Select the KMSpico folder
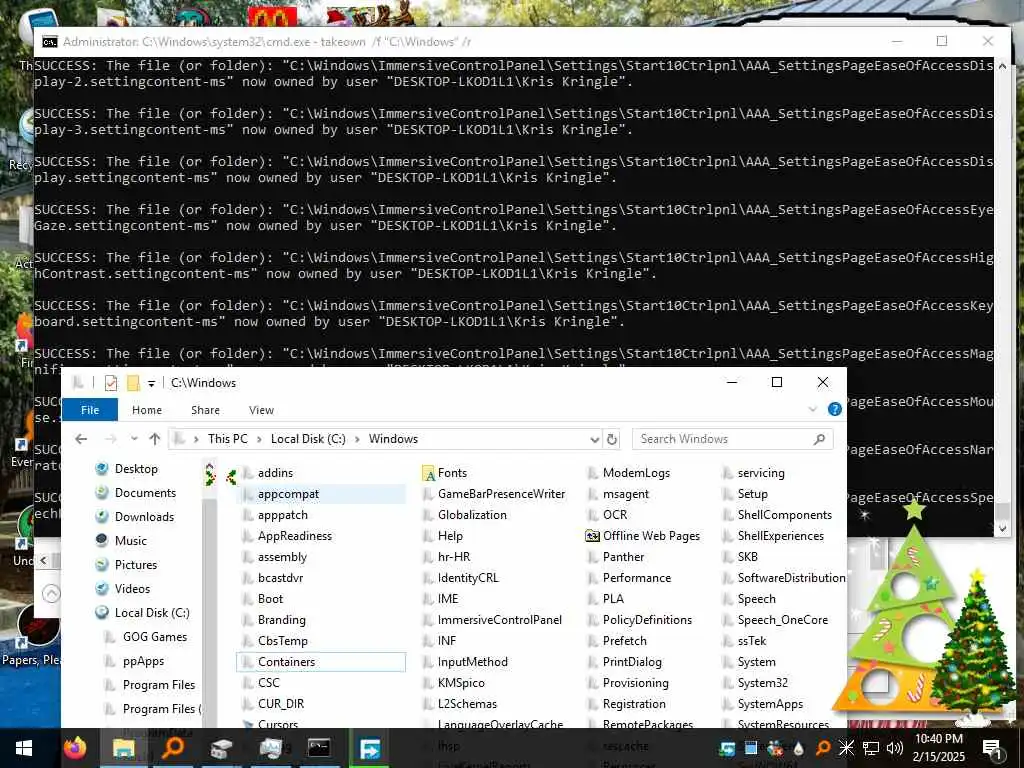Screen dimensions: 1024x768 pyautogui.click(x=461, y=682)
